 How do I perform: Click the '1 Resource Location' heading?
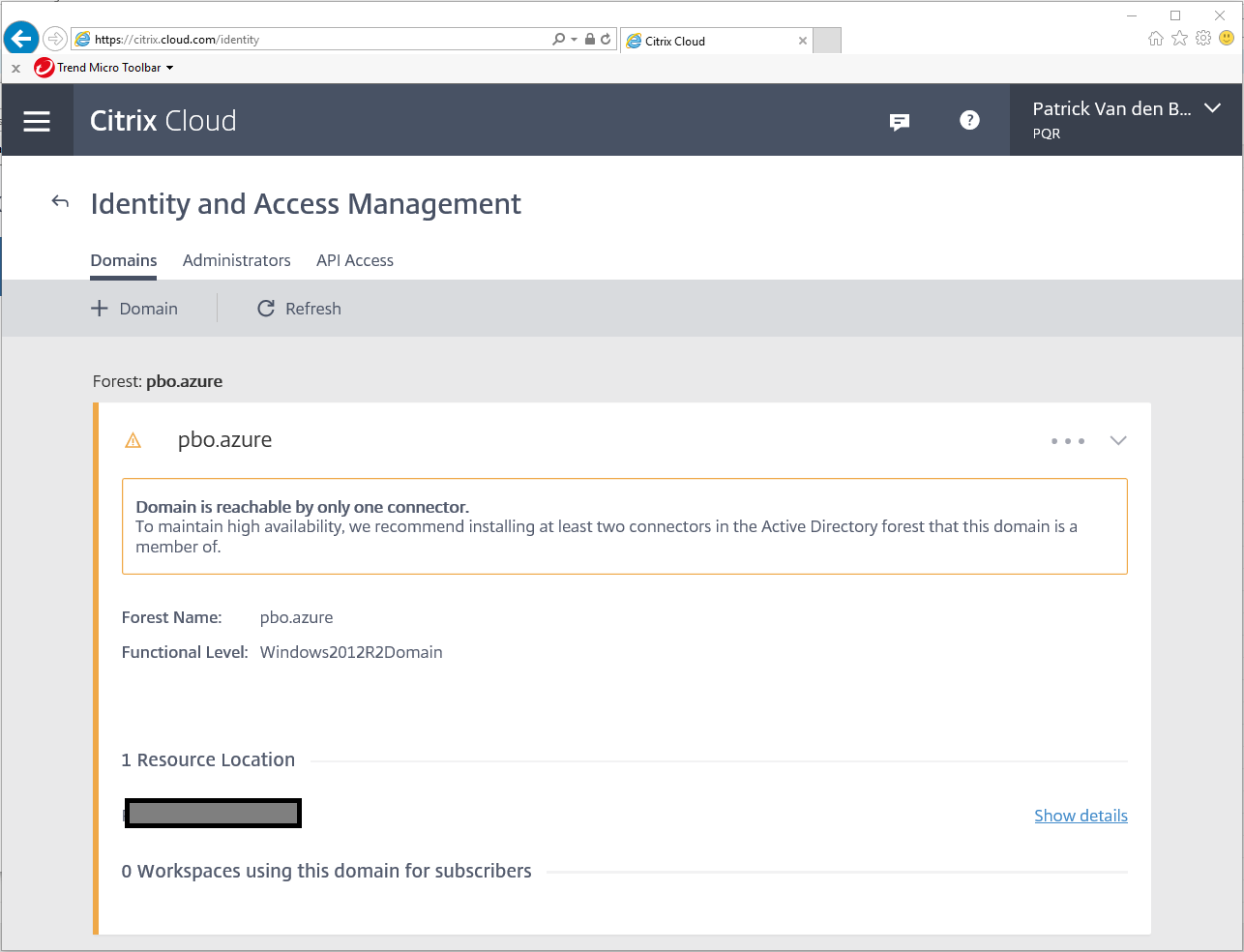pyautogui.click(x=208, y=759)
